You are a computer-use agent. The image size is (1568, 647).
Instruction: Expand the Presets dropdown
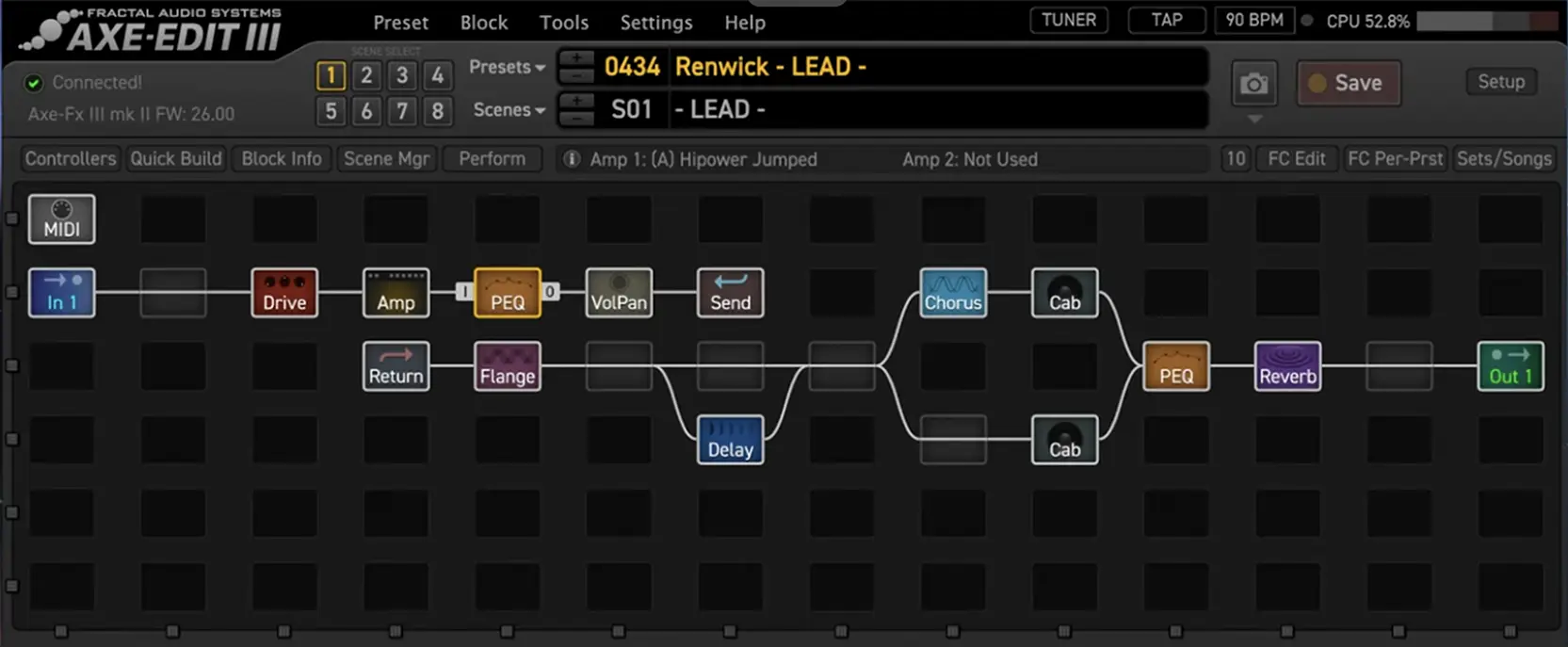pyautogui.click(x=507, y=67)
